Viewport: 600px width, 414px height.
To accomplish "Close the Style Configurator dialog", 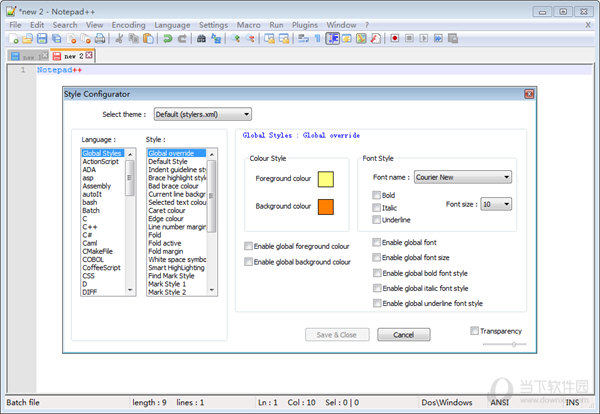I will point(529,94).
